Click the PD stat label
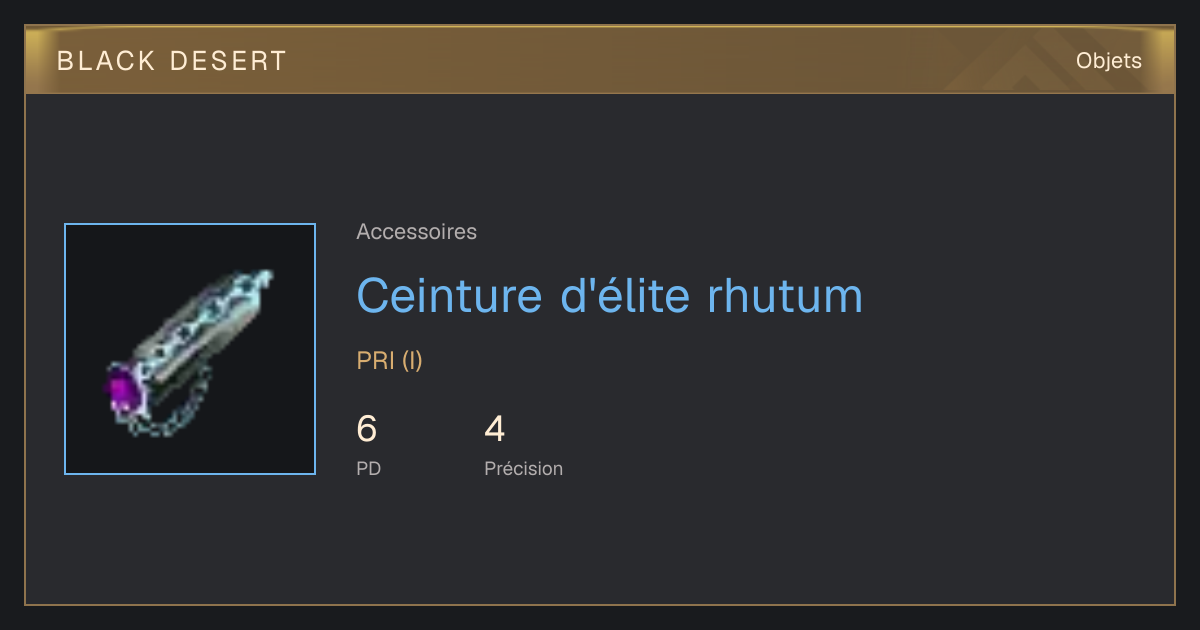This screenshot has height=630, width=1200. click(x=369, y=468)
